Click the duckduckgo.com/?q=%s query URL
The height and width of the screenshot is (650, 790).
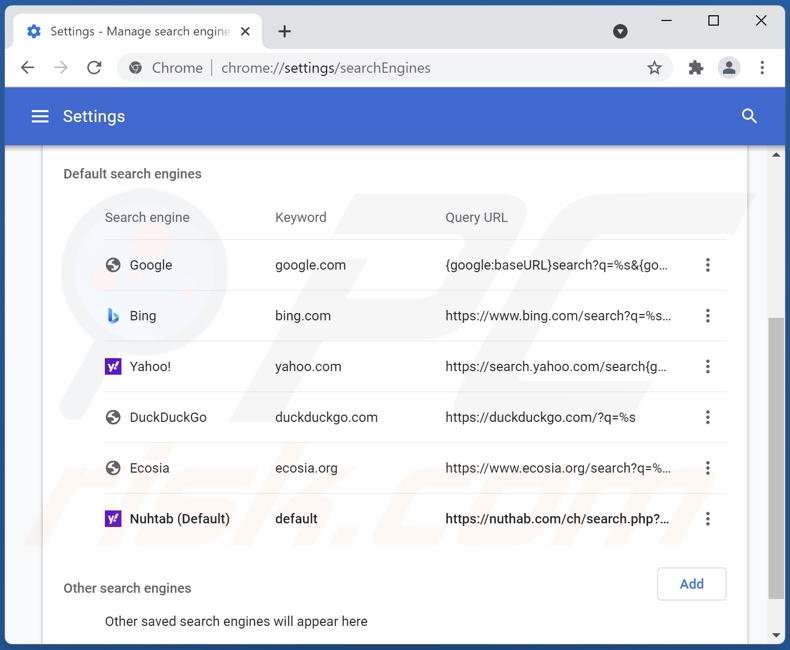coord(540,417)
